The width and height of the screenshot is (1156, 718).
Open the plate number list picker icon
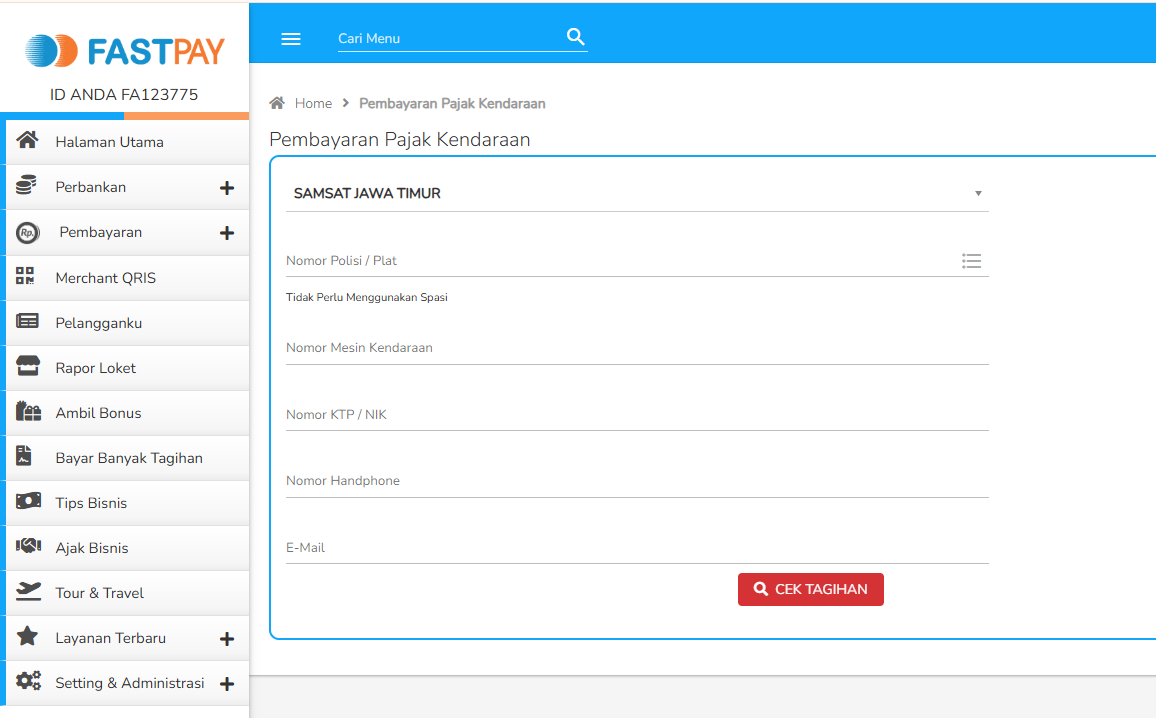pos(971,260)
